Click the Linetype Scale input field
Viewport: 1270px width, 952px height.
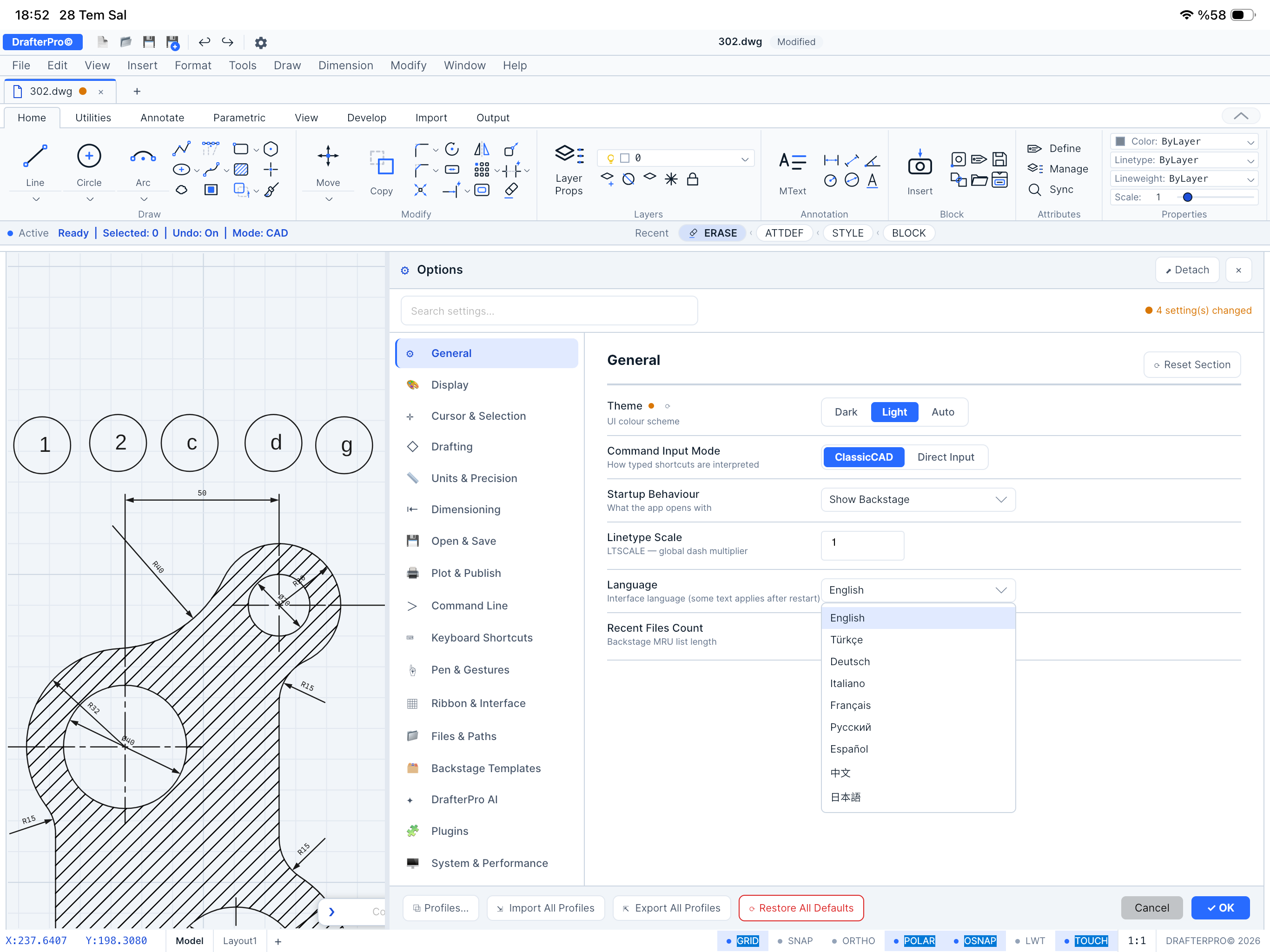[x=862, y=545]
